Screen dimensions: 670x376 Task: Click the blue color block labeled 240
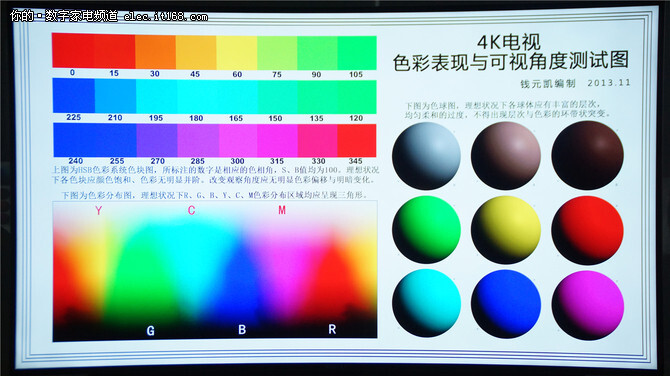click(x=74, y=140)
